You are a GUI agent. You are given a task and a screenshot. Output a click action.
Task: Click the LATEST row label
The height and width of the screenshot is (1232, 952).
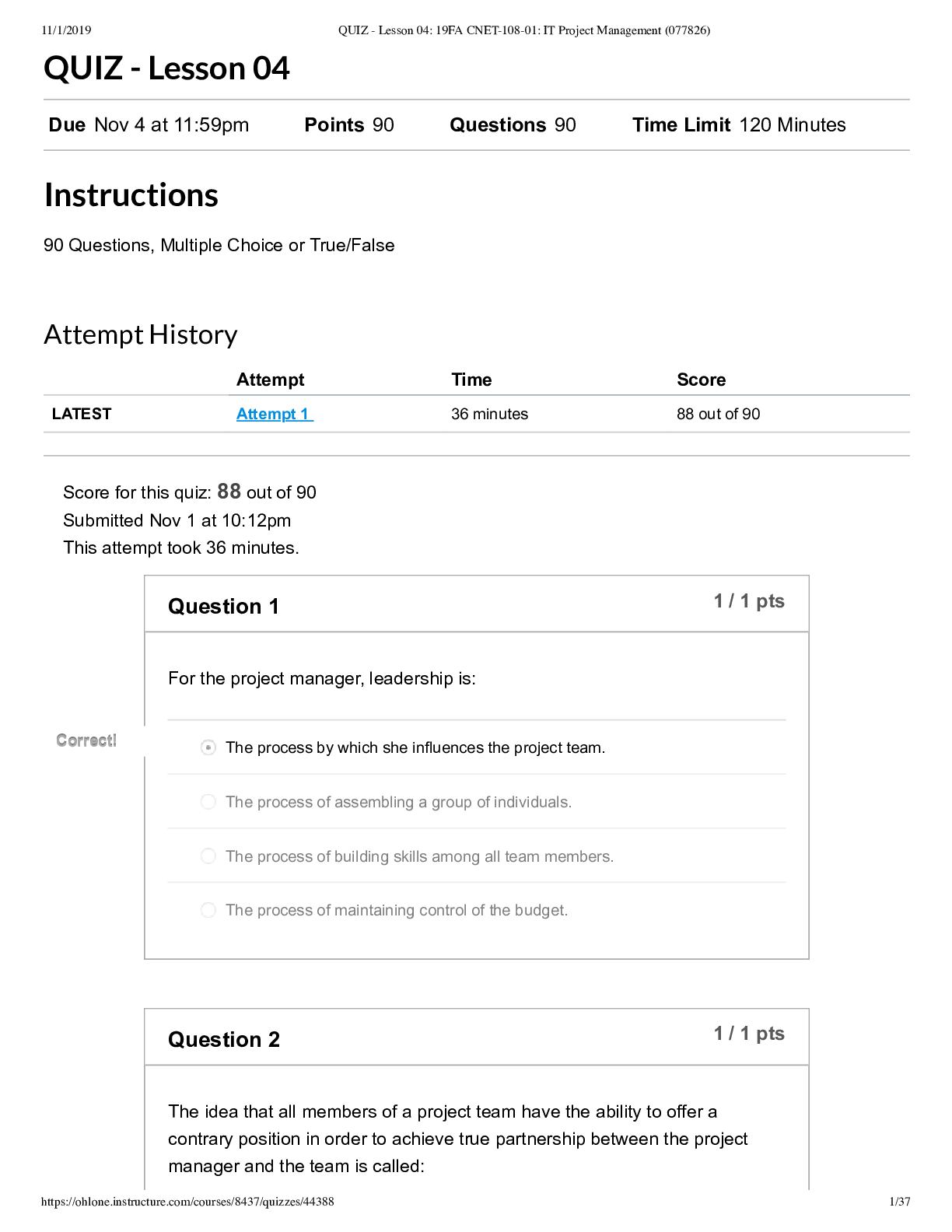pyautogui.click(x=82, y=414)
